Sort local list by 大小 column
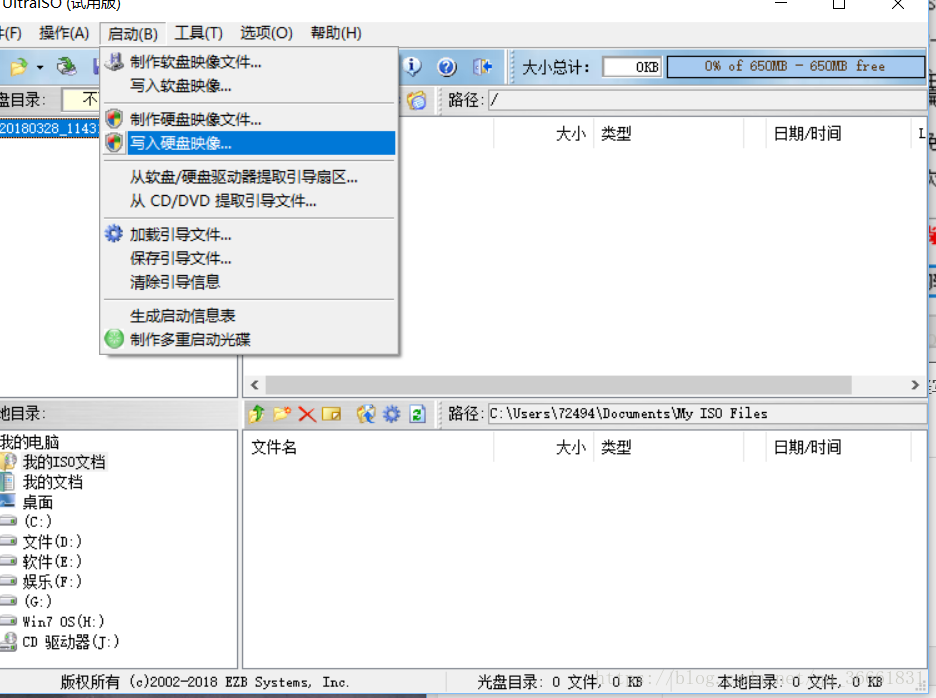The image size is (936, 698). (x=544, y=447)
